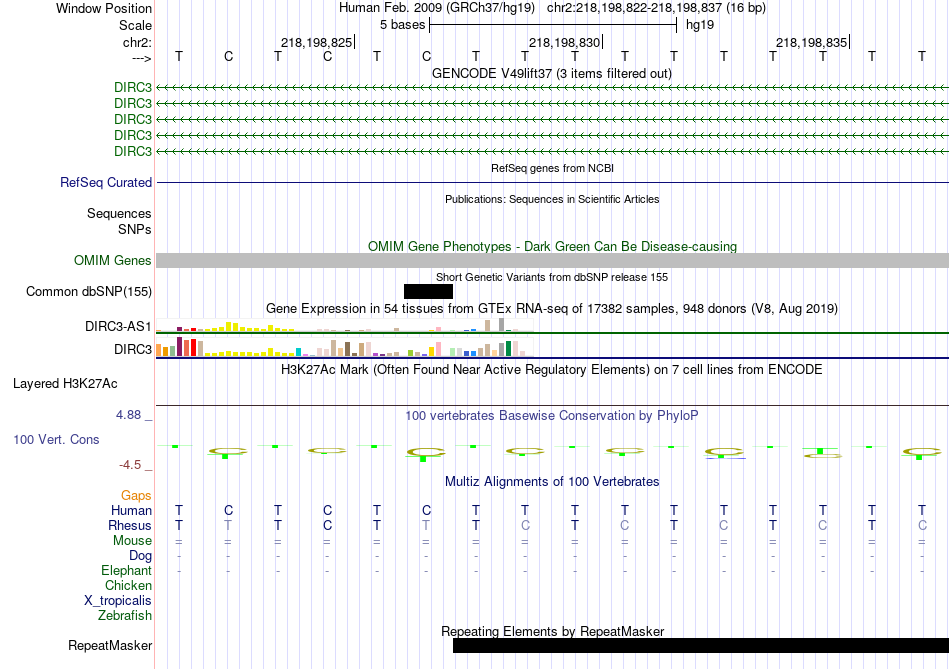
Task: Click the DIRC3 GTEx expression label
Action: click(x=133, y=349)
